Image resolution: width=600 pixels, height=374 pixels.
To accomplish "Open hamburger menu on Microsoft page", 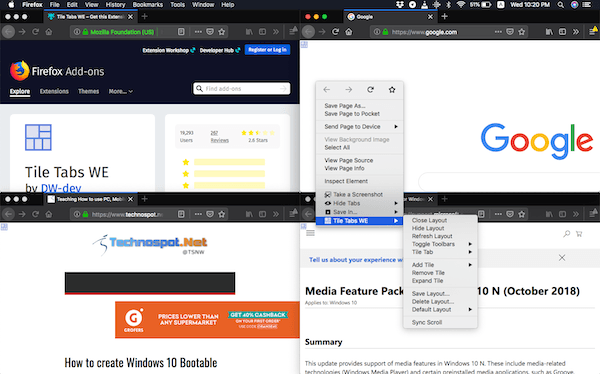I will pyautogui.click(x=310, y=233).
